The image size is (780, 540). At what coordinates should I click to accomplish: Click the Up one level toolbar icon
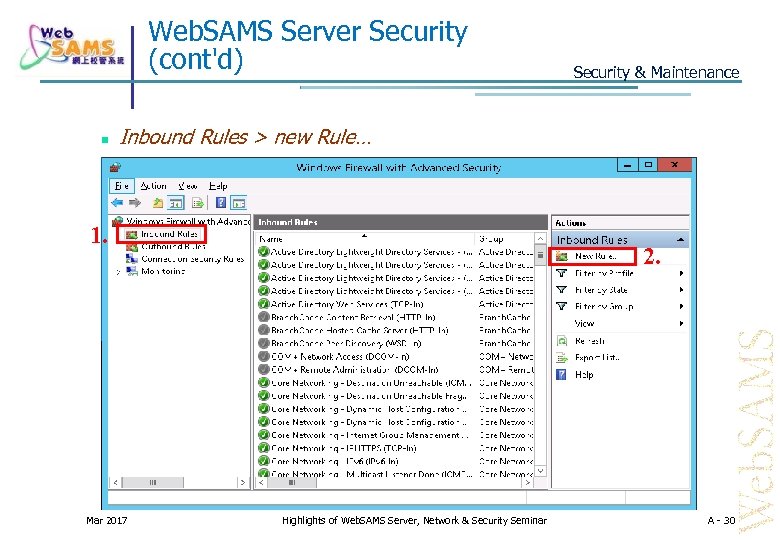click(x=158, y=202)
